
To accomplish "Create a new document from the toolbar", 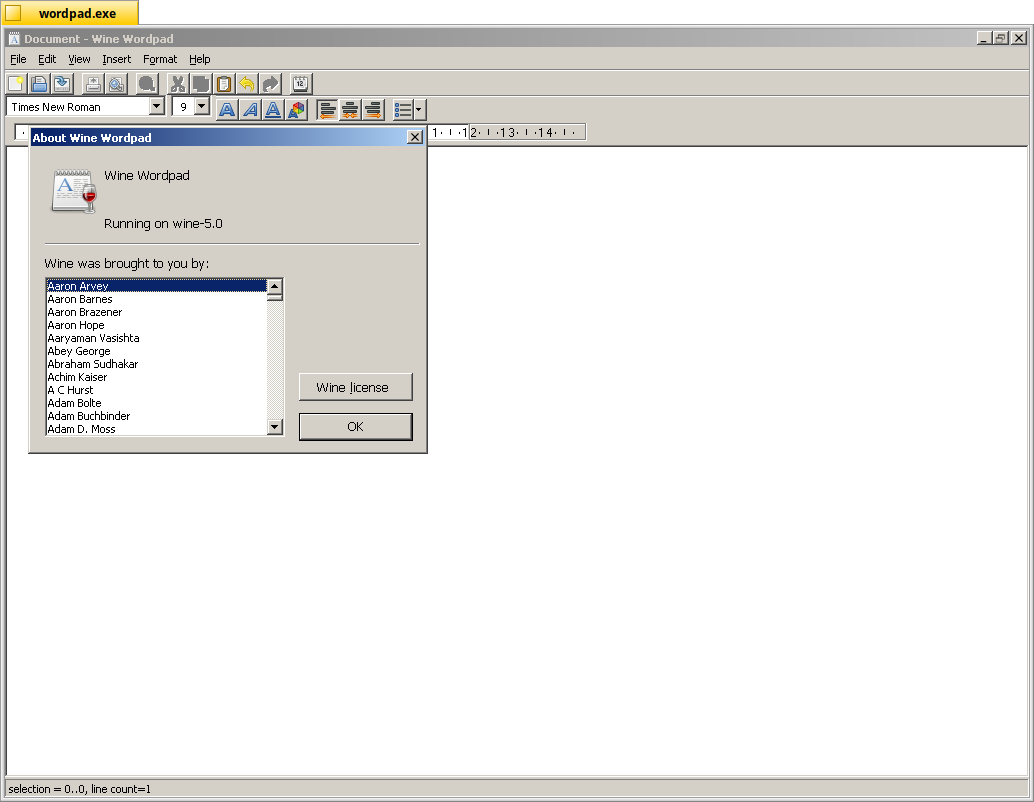I will (16, 84).
